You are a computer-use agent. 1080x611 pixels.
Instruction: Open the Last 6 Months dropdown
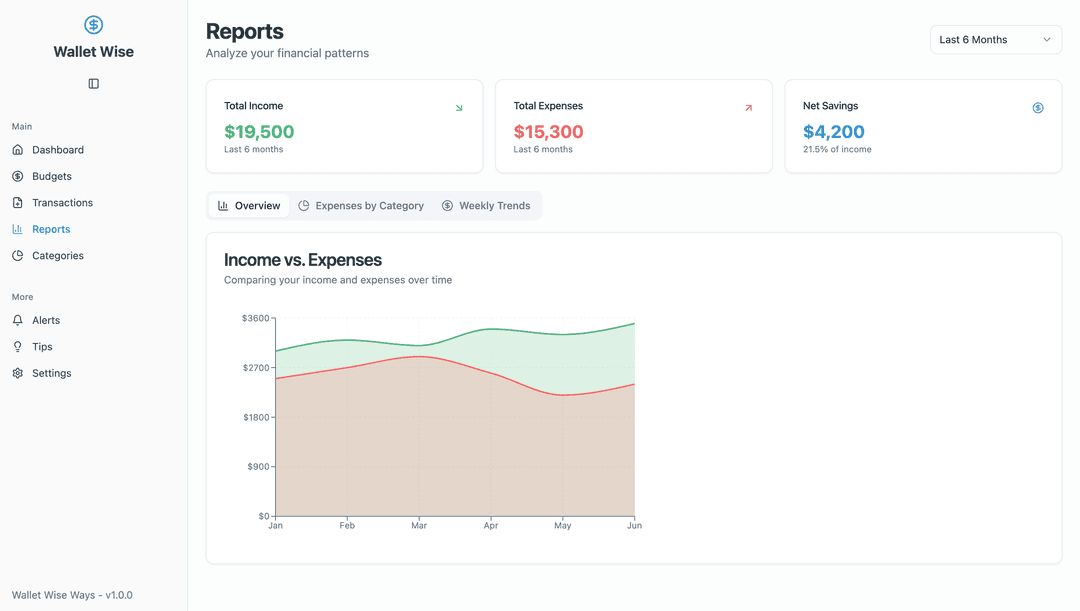[x=996, y=39]
